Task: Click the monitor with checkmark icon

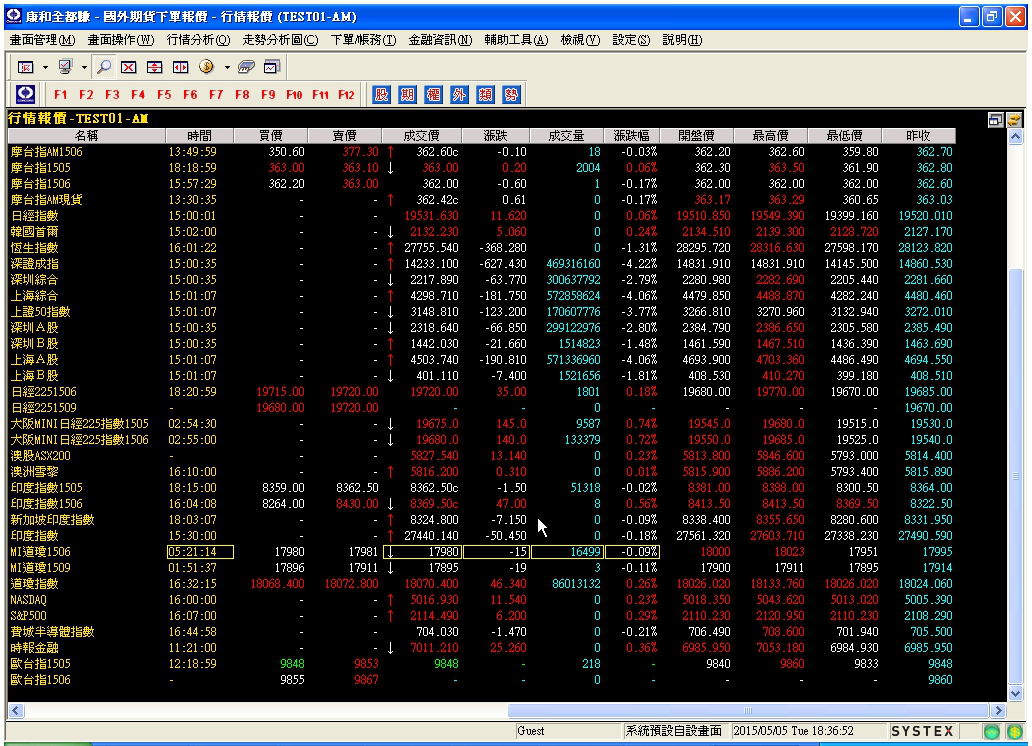Action: [65, 67]
